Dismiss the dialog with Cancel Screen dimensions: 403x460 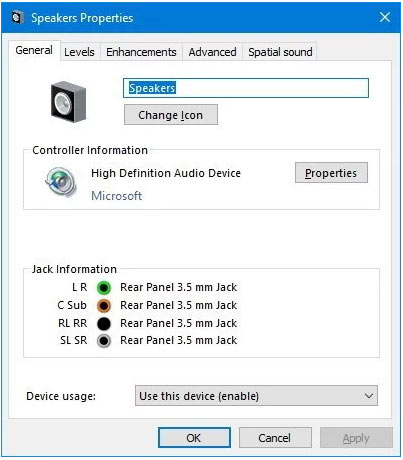[275, 438]
